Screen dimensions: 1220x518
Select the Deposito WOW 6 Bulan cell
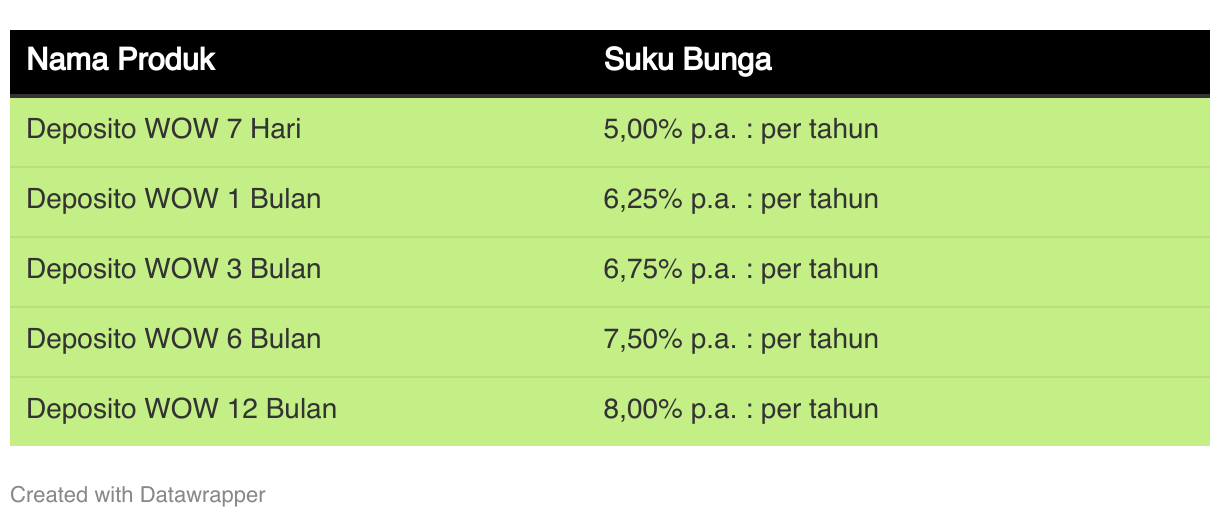(x=174, y=339)
